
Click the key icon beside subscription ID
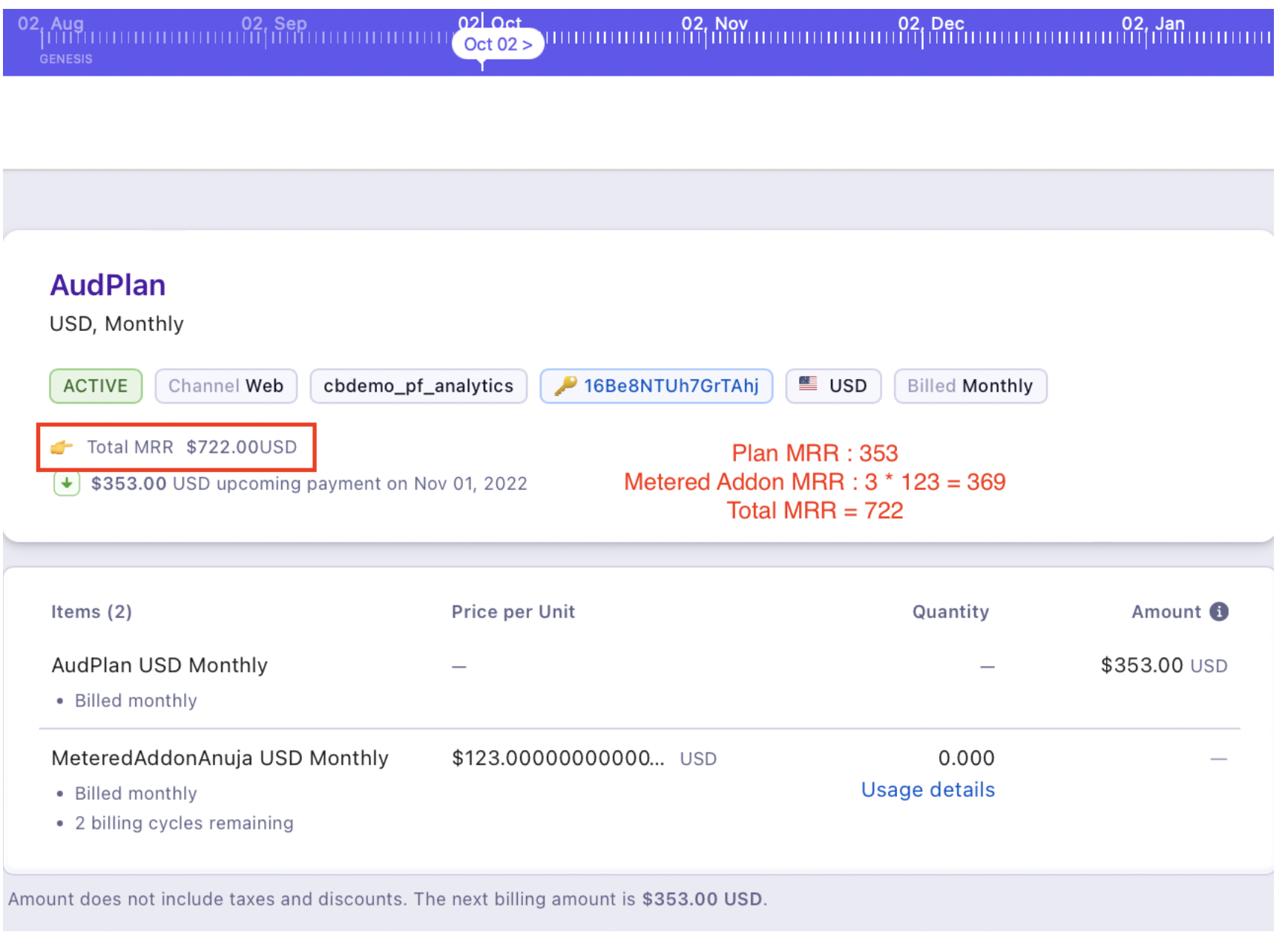(565, 385)
